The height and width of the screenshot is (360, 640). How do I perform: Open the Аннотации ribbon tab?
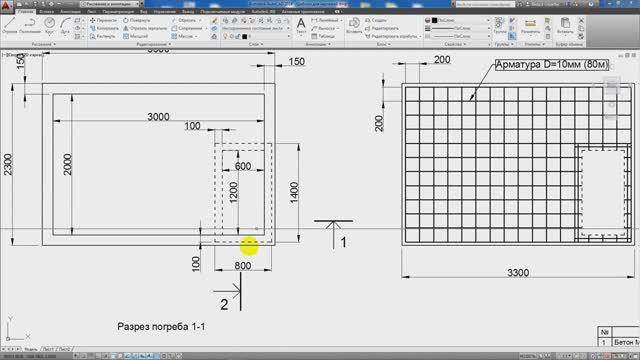[70, 12]
